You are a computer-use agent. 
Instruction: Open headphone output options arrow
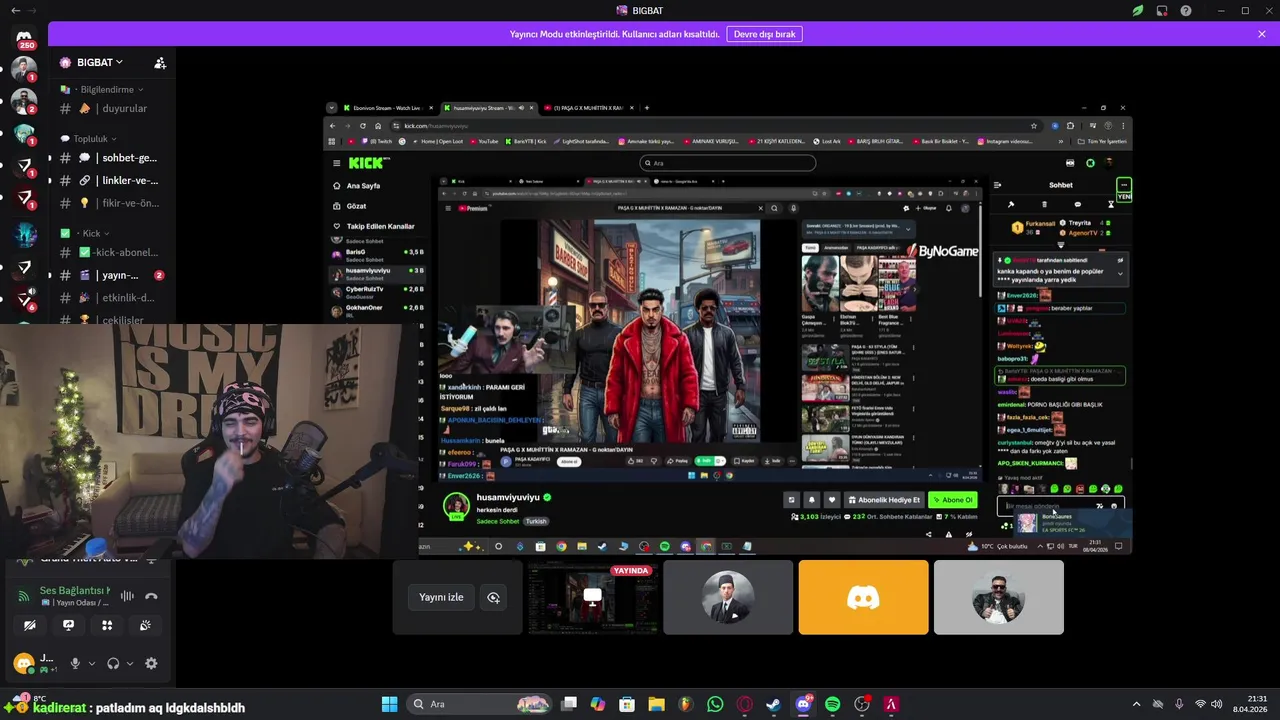(130, 663)
